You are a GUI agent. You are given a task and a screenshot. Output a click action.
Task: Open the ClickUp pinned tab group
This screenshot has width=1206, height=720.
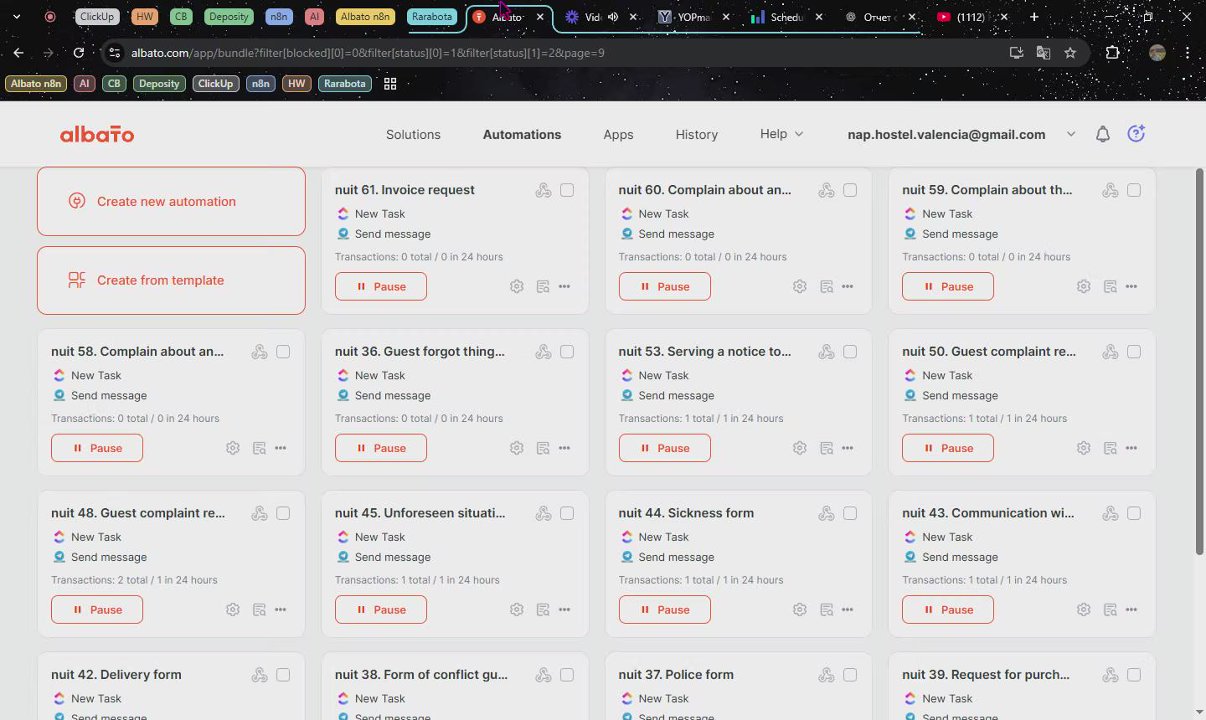tap(97, 17)
